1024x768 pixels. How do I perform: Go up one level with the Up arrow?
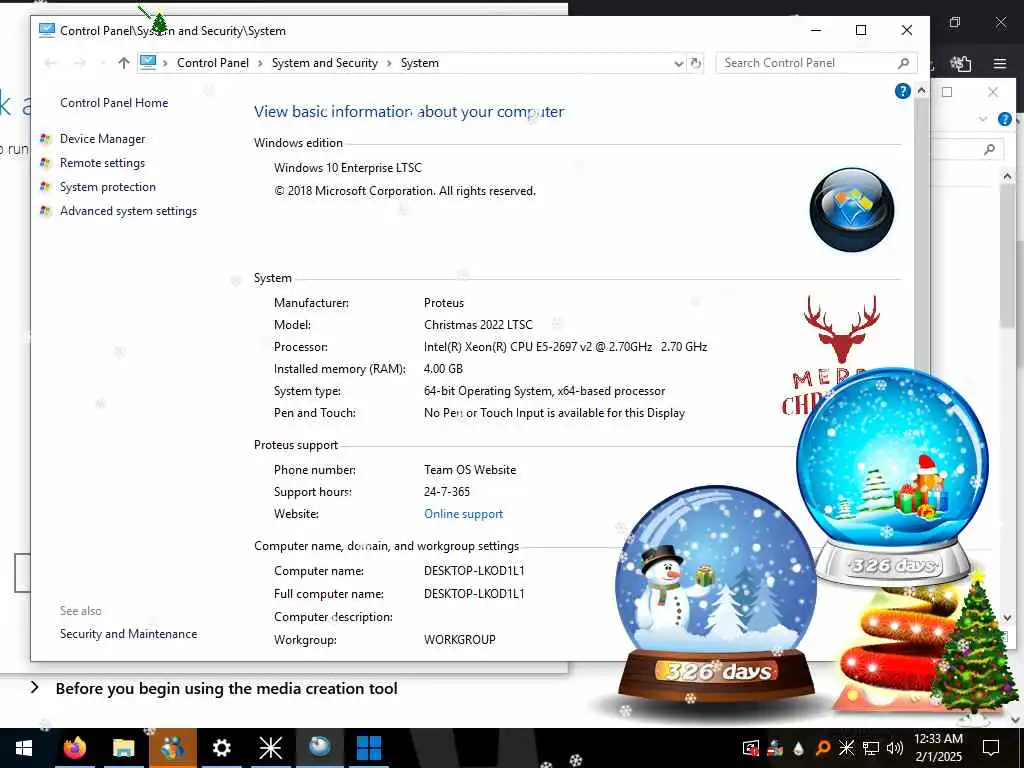click(123, 63)
